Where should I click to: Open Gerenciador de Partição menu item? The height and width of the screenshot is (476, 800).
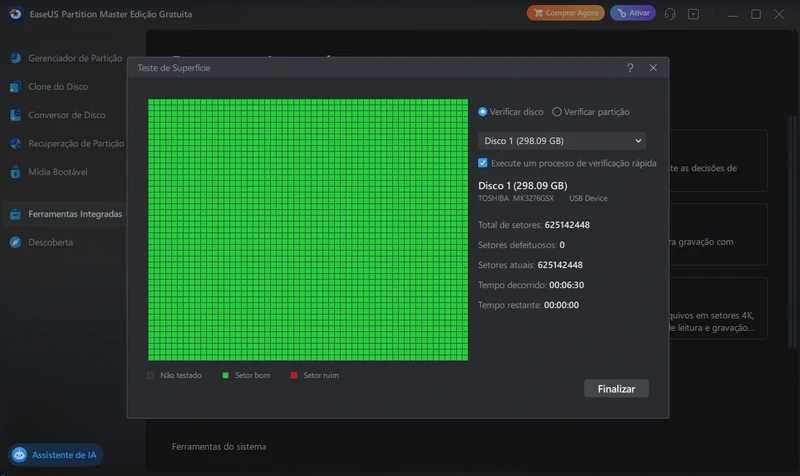tap(76, 59)
